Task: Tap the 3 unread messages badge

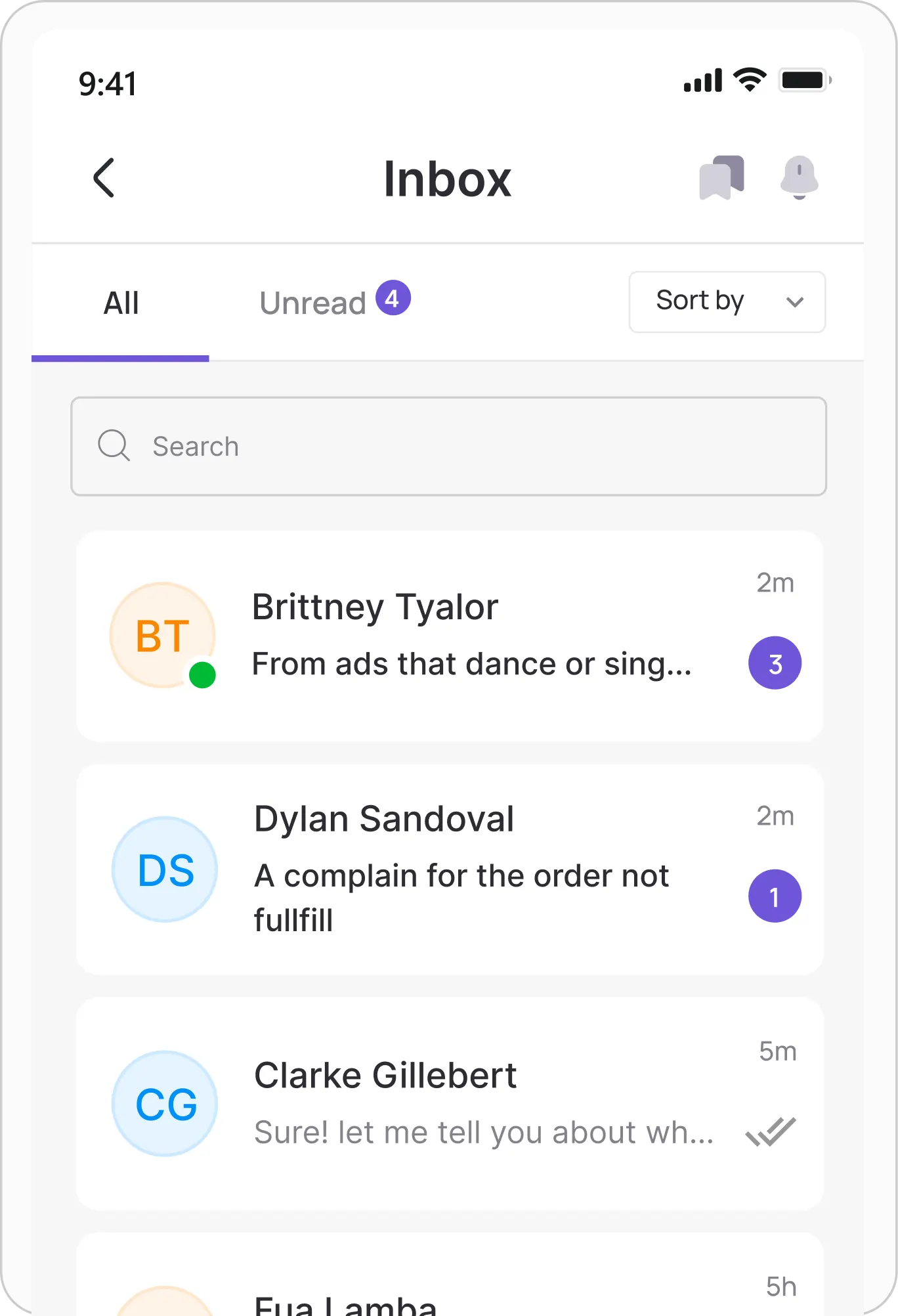Action: pyautogui.click(x=775, y=663)
